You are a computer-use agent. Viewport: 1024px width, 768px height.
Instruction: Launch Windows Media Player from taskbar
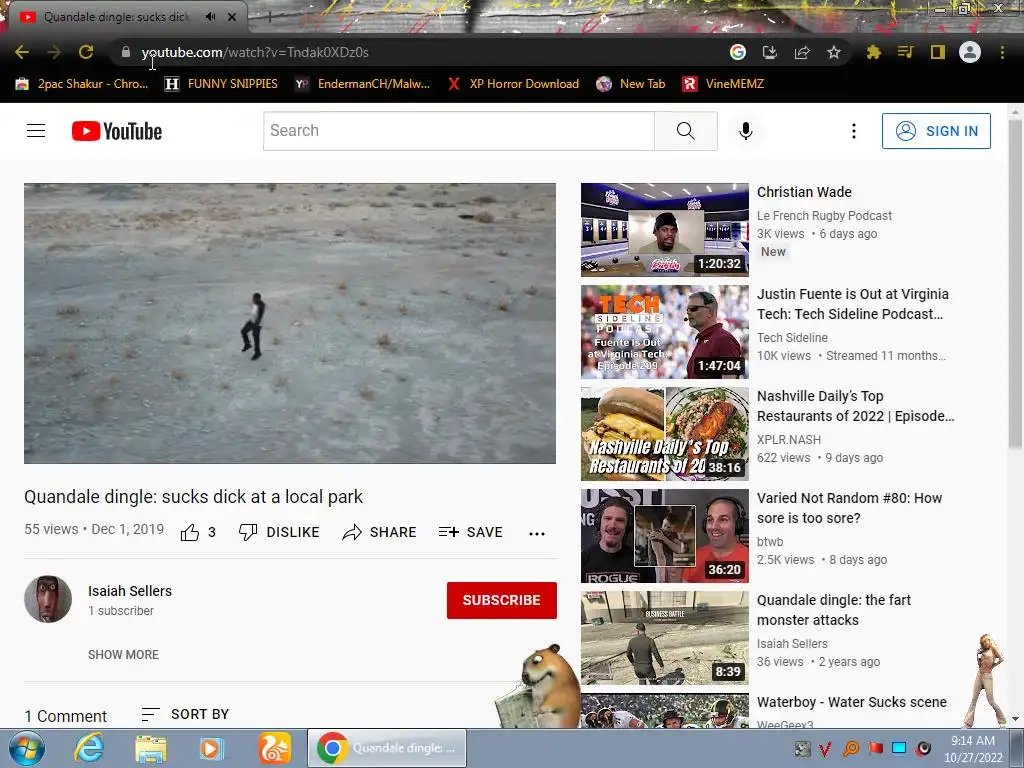click(212, 748)
